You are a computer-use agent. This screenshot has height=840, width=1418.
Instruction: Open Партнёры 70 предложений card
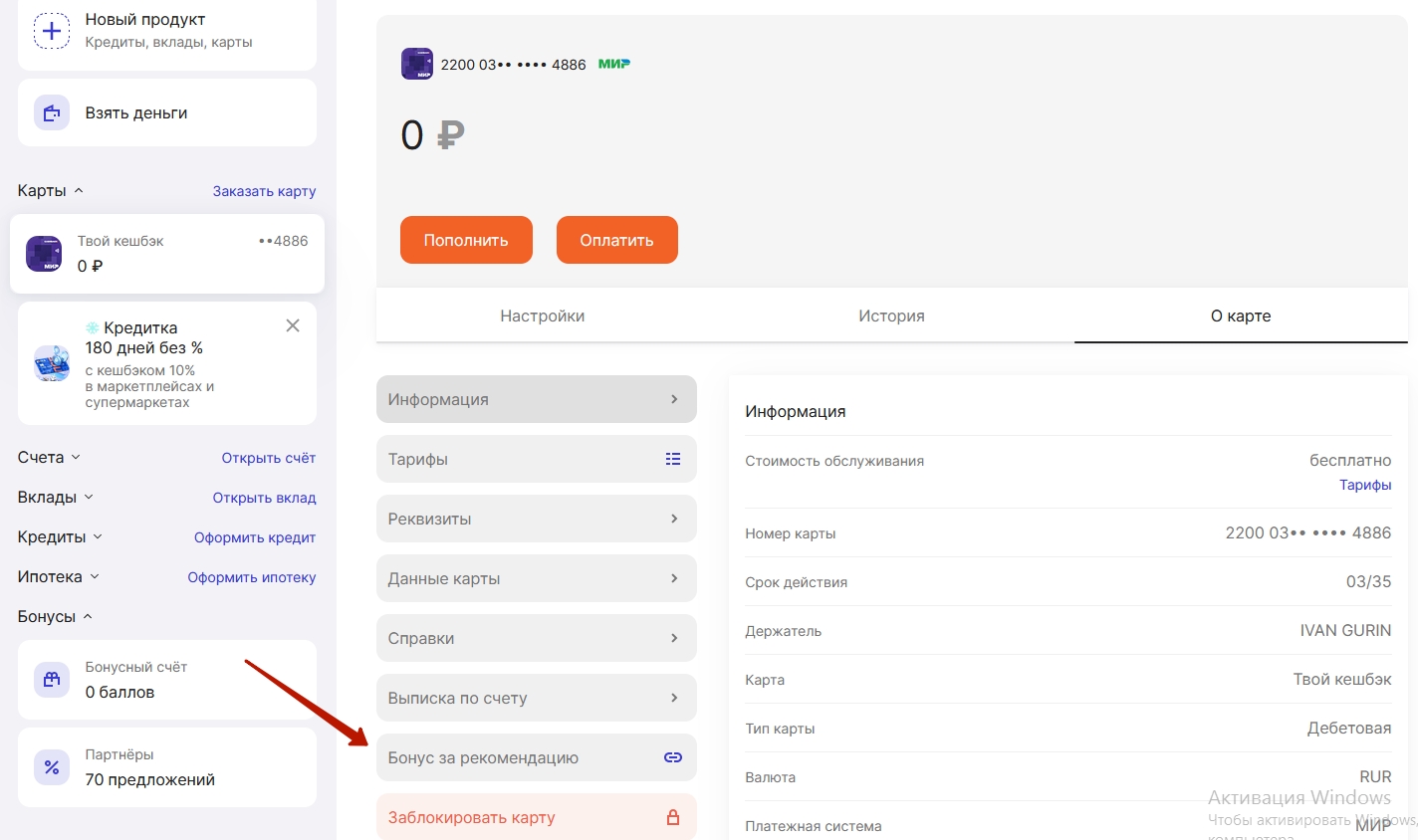pyautogui.click(x=167, y=767)
